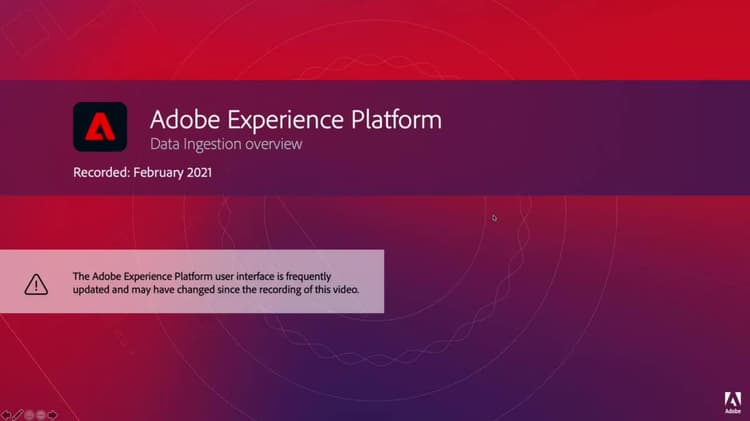Click the word "Adobe" in the slide title

pyautogui.click(x=185, y=120)
